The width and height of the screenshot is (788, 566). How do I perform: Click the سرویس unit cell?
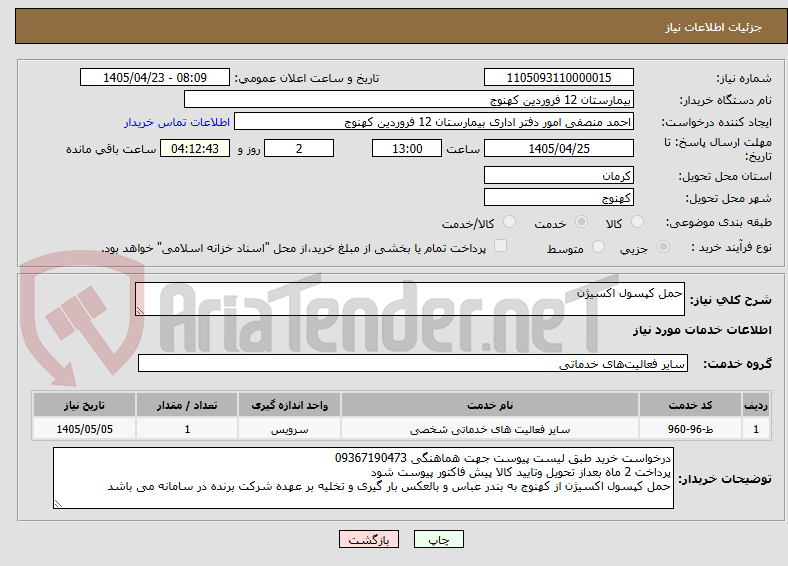coord(289,429)
